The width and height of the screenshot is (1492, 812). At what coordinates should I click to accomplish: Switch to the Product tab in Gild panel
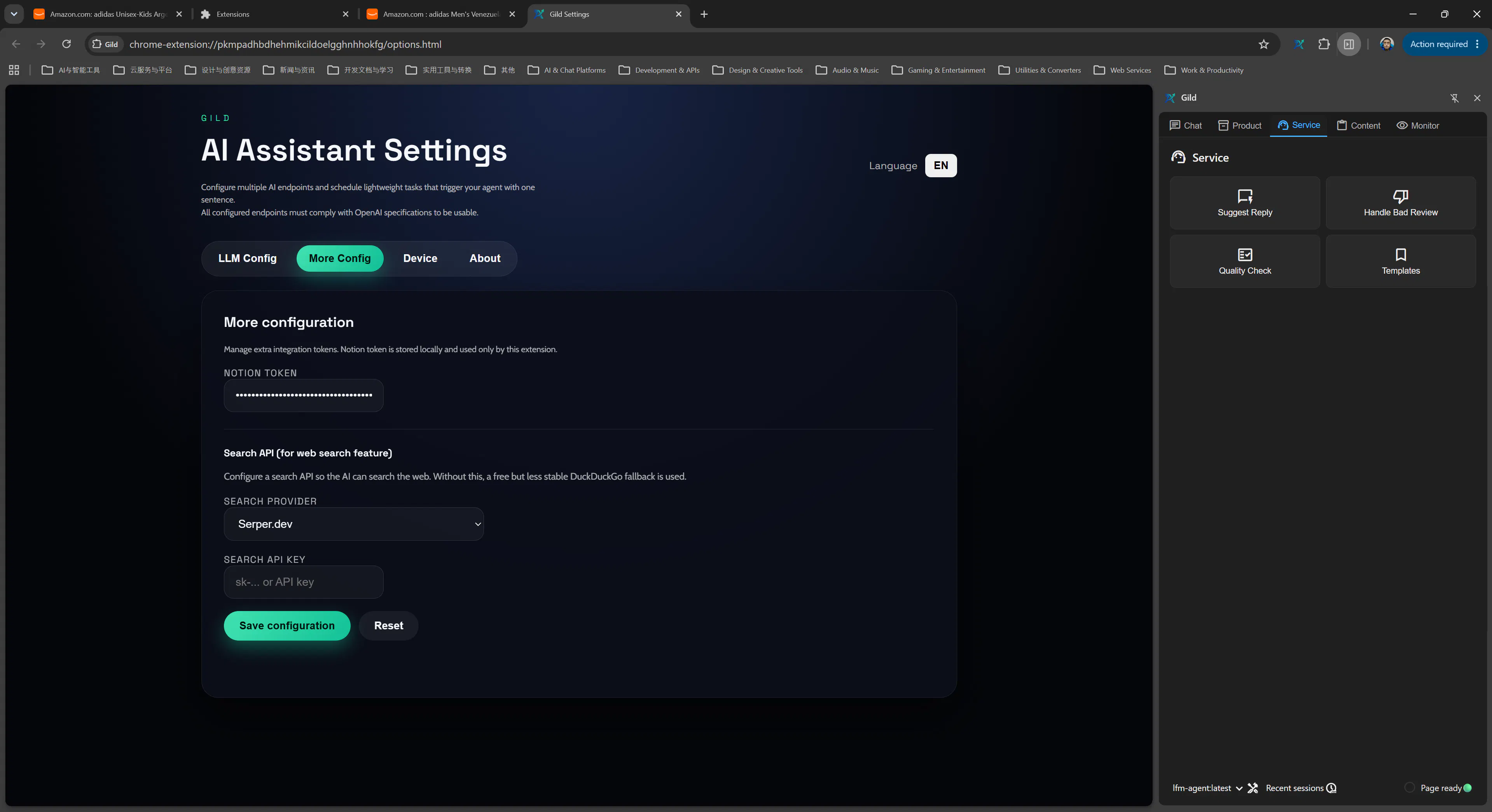(1239, 125)
